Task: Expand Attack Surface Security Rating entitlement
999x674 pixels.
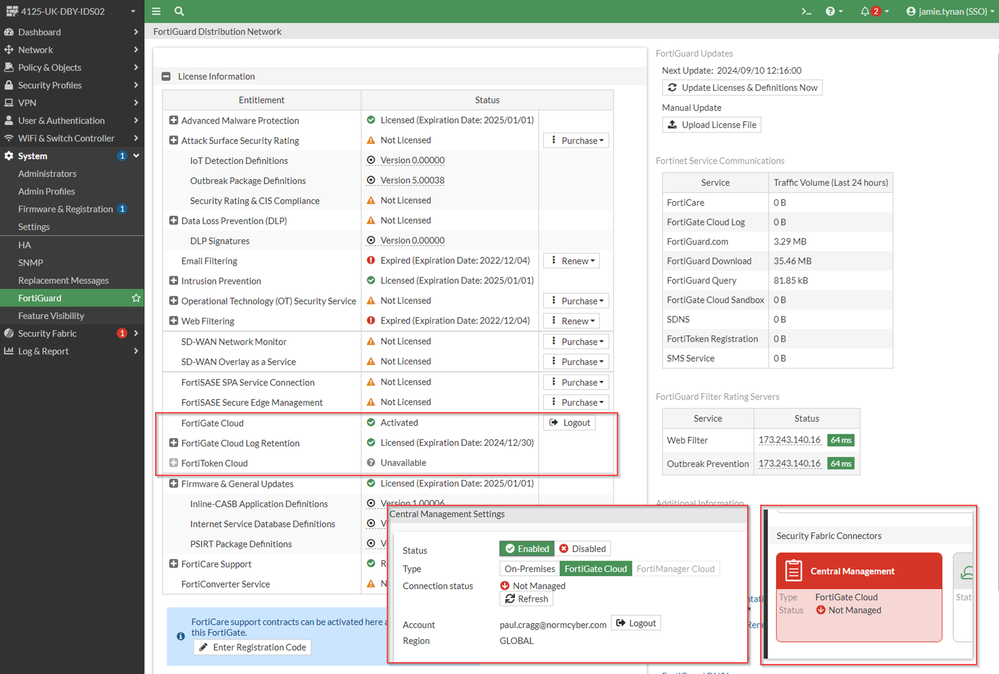Action: [173, 140]
